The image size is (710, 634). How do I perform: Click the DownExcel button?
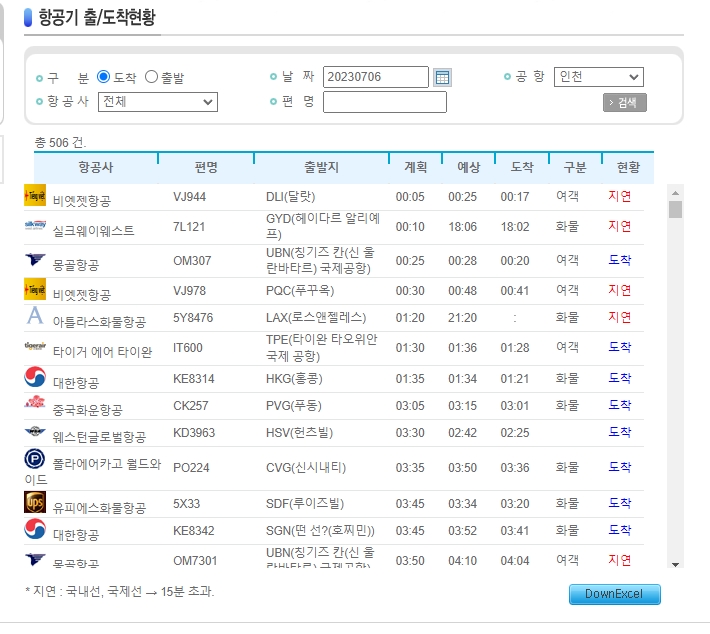pyautogui.click(x=614, y=594)
